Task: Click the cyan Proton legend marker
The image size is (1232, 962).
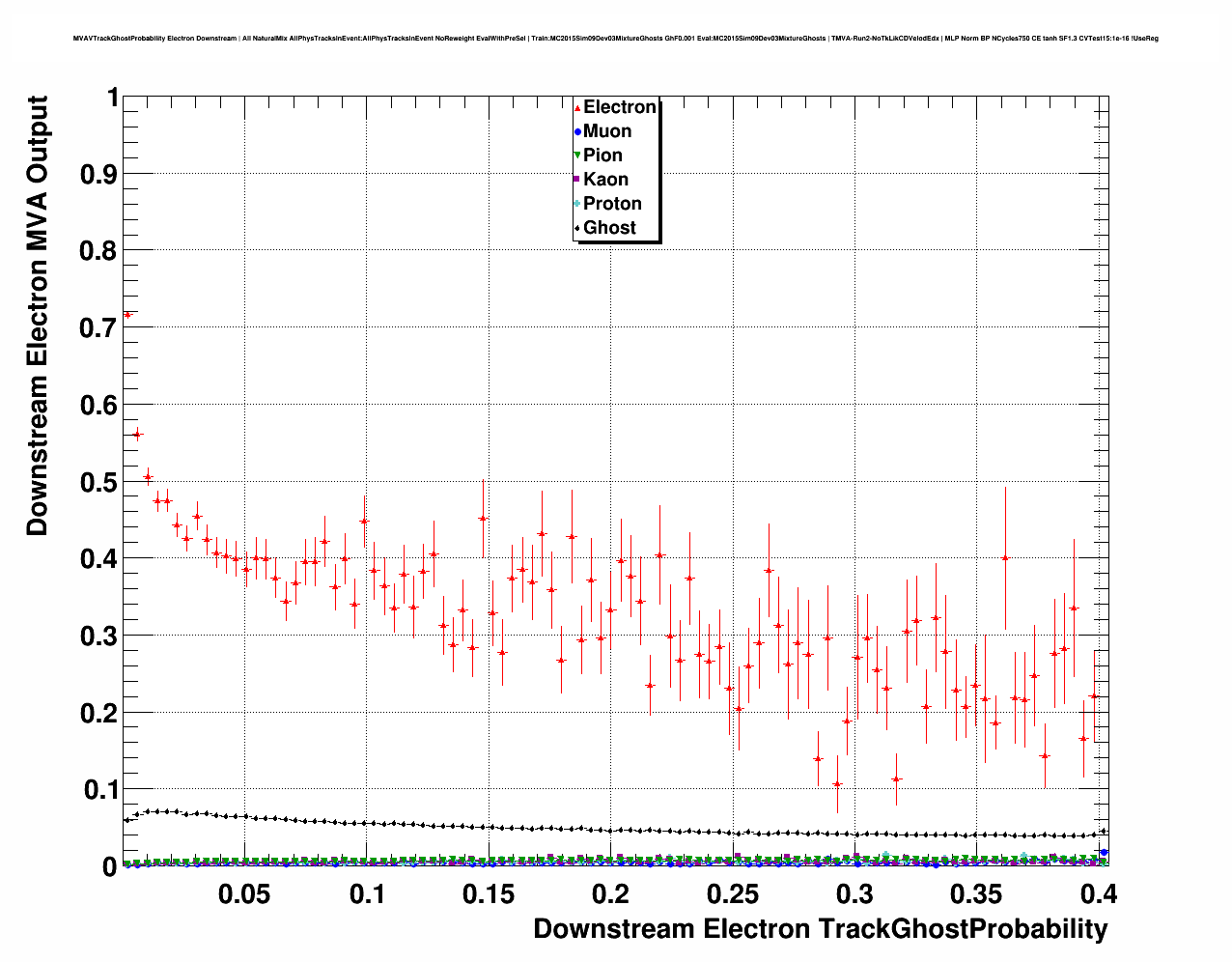Action: tap(577, 204)
